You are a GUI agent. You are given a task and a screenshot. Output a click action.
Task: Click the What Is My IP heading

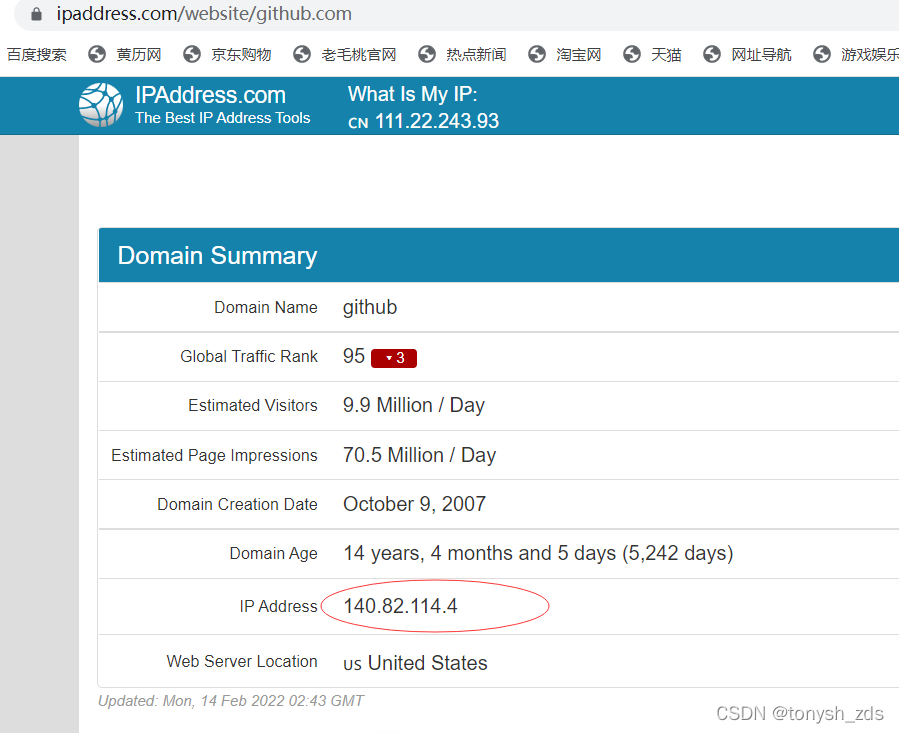[x=412, y=94]
